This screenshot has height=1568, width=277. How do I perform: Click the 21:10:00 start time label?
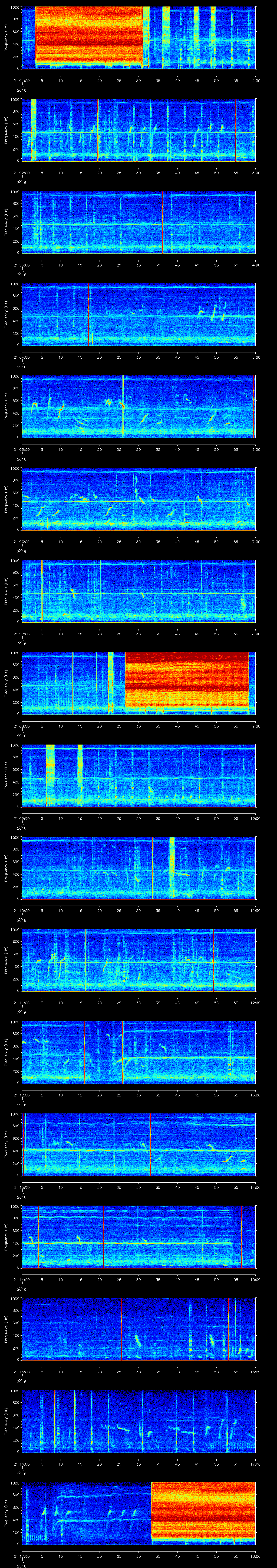(x=21, y=910)
